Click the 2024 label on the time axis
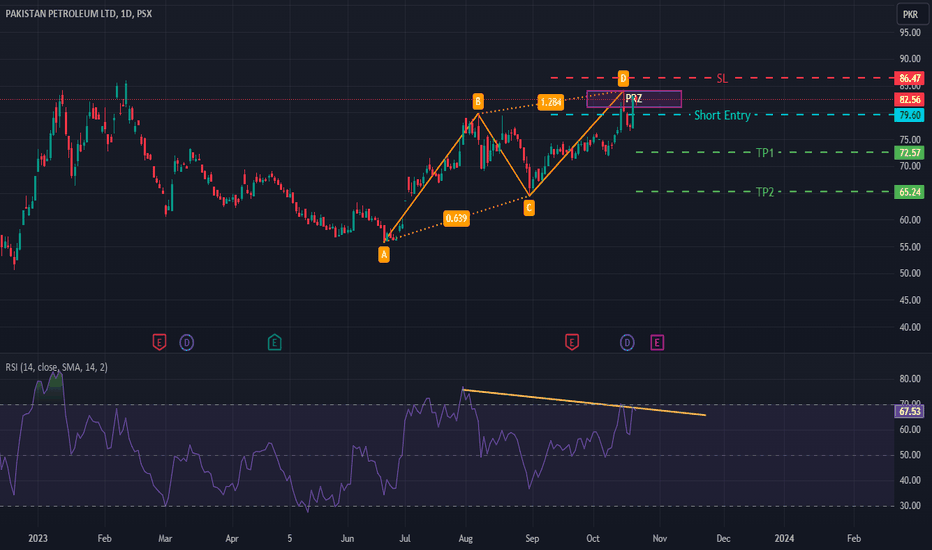The height and width of the screenshot is (550, 932). [x=784, y=539]
